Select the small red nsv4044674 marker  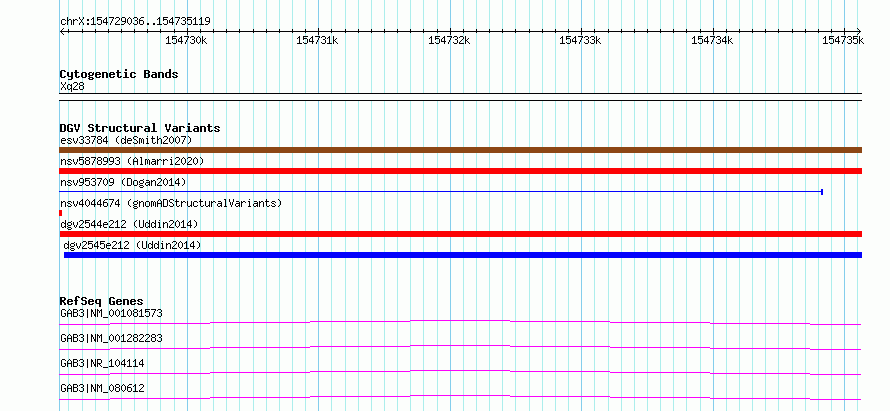(61, 213)
